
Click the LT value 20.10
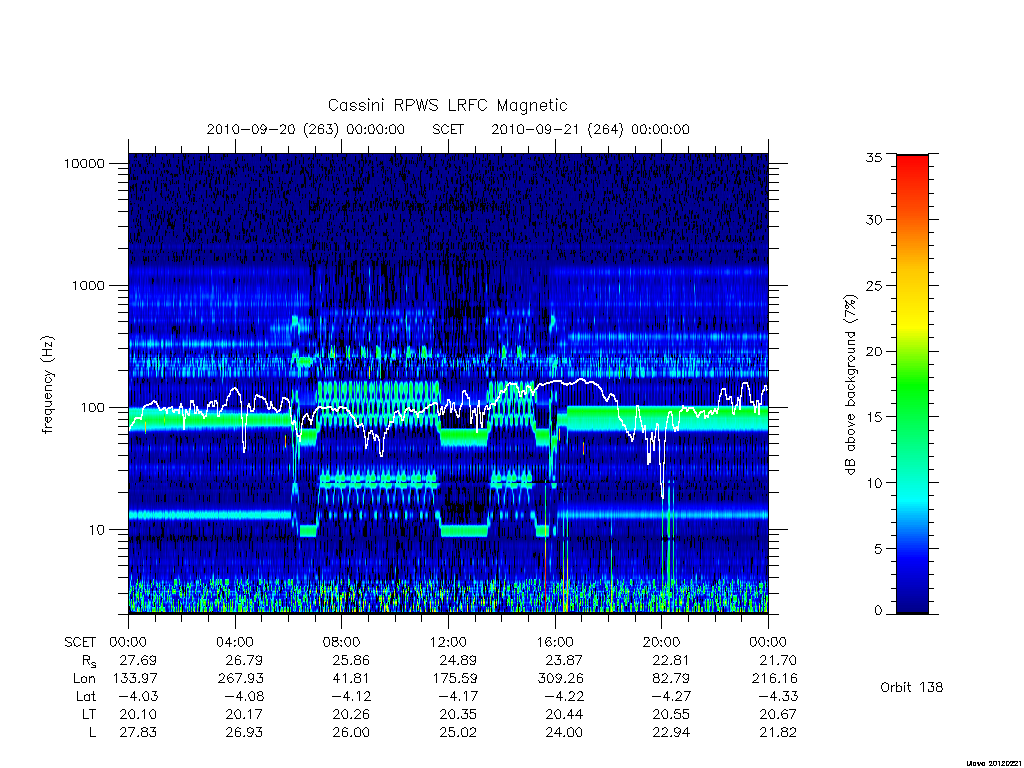pos(138,714)
